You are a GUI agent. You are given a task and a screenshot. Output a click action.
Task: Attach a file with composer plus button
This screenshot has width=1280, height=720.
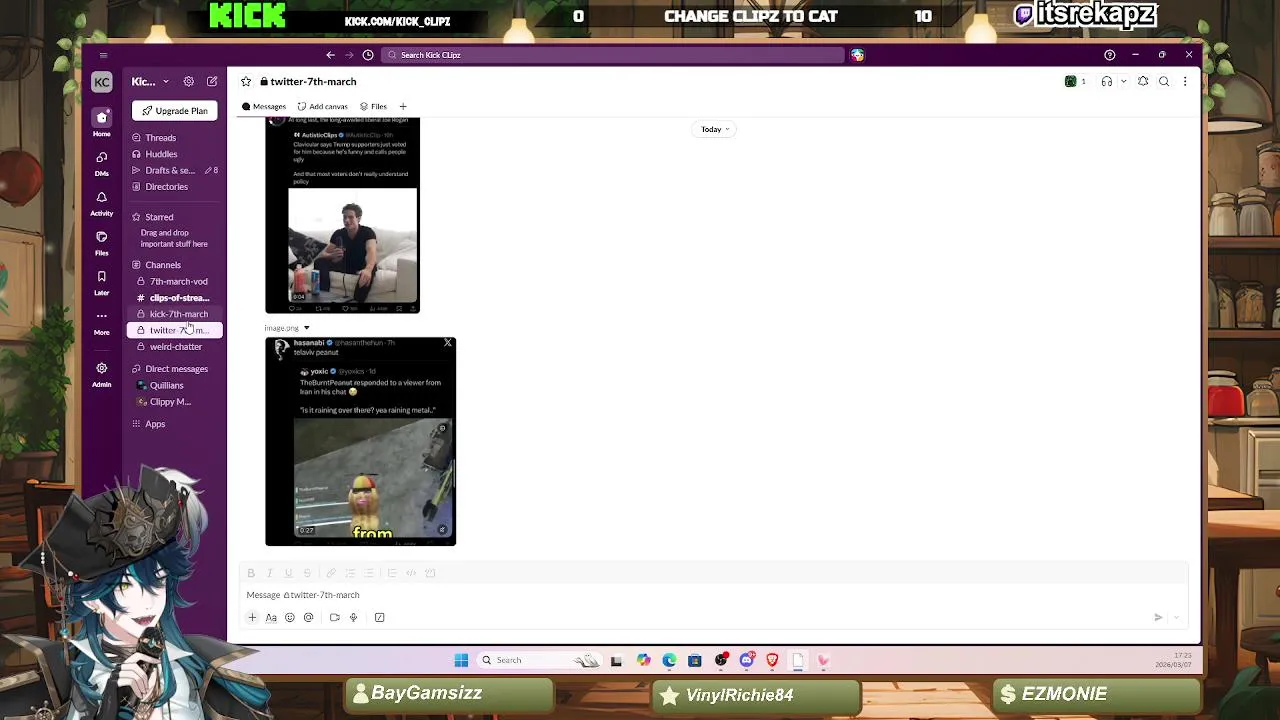[x=252, y=618]
